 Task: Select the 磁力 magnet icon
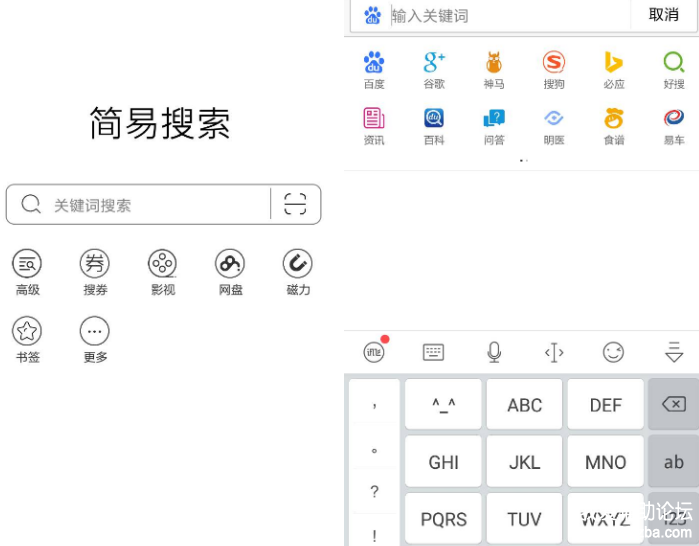click(297, 263)
